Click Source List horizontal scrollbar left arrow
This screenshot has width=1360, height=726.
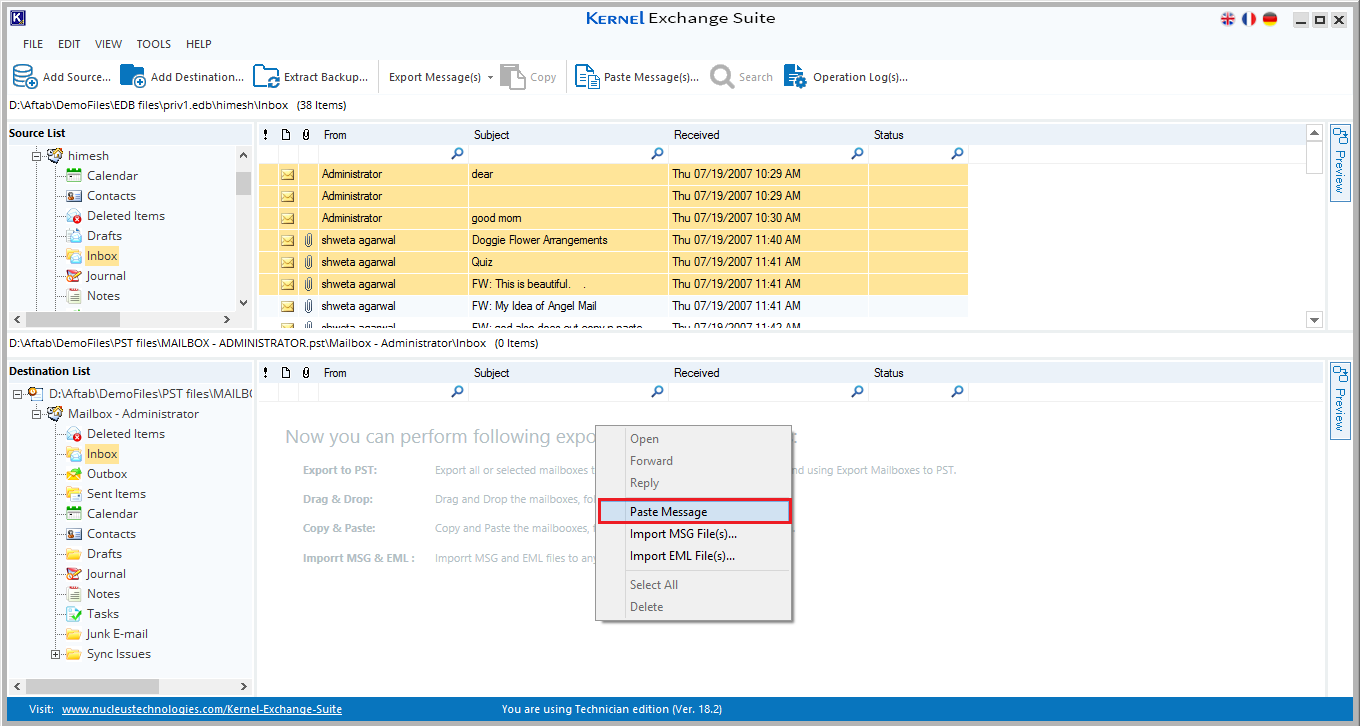point(17,320)
